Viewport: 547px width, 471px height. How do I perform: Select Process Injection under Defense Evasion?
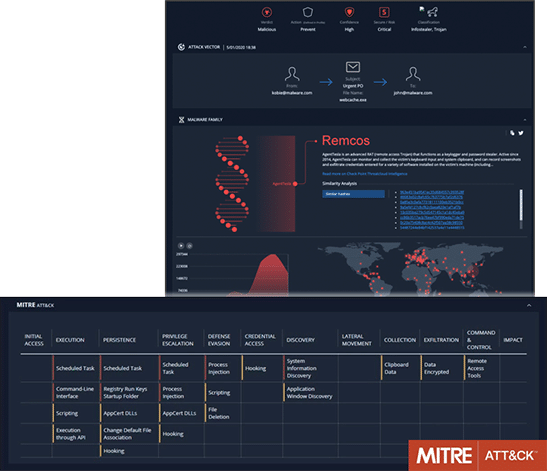point(219,368)
